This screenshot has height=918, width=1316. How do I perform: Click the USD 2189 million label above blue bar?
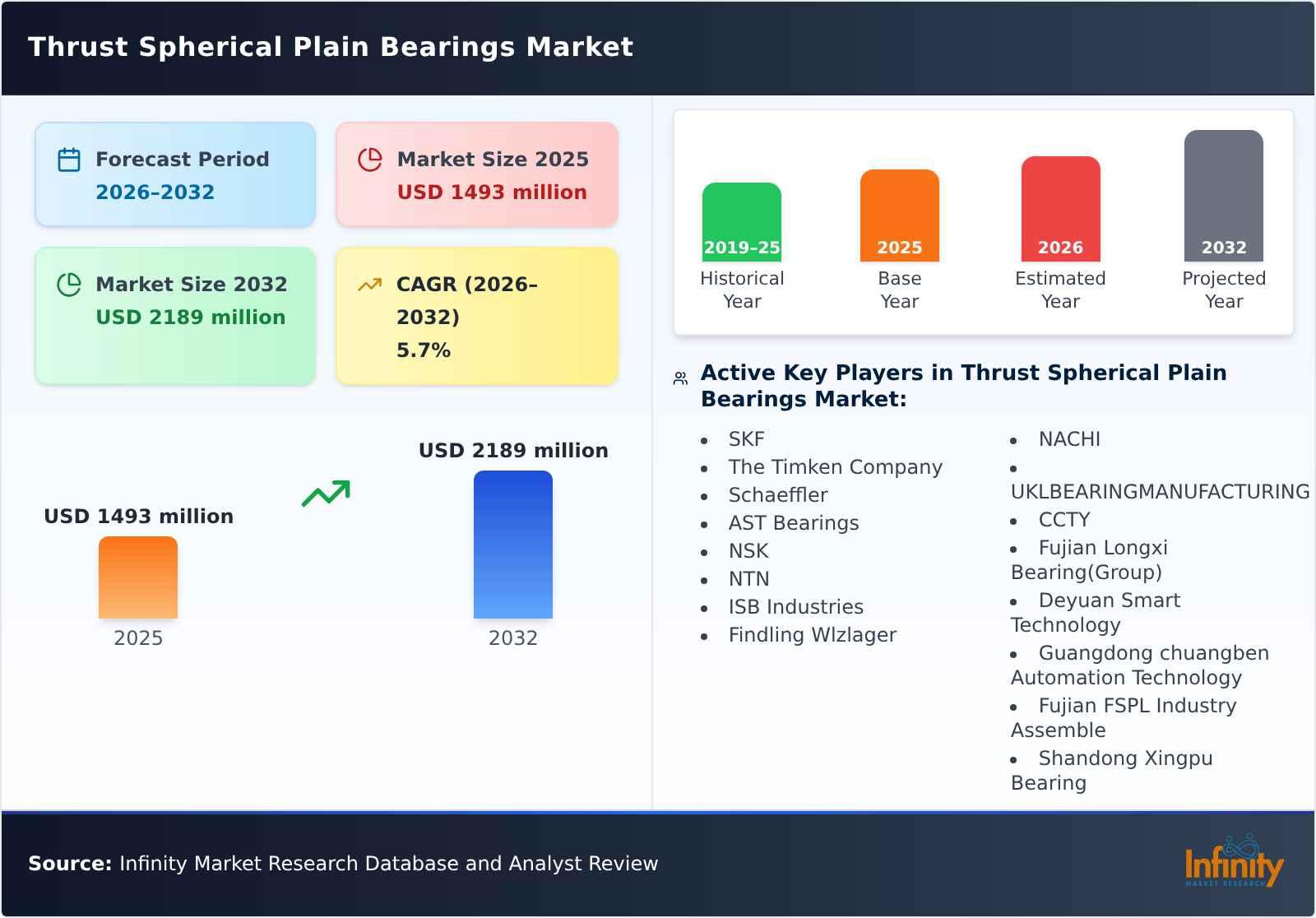click(x=513, y=450)
